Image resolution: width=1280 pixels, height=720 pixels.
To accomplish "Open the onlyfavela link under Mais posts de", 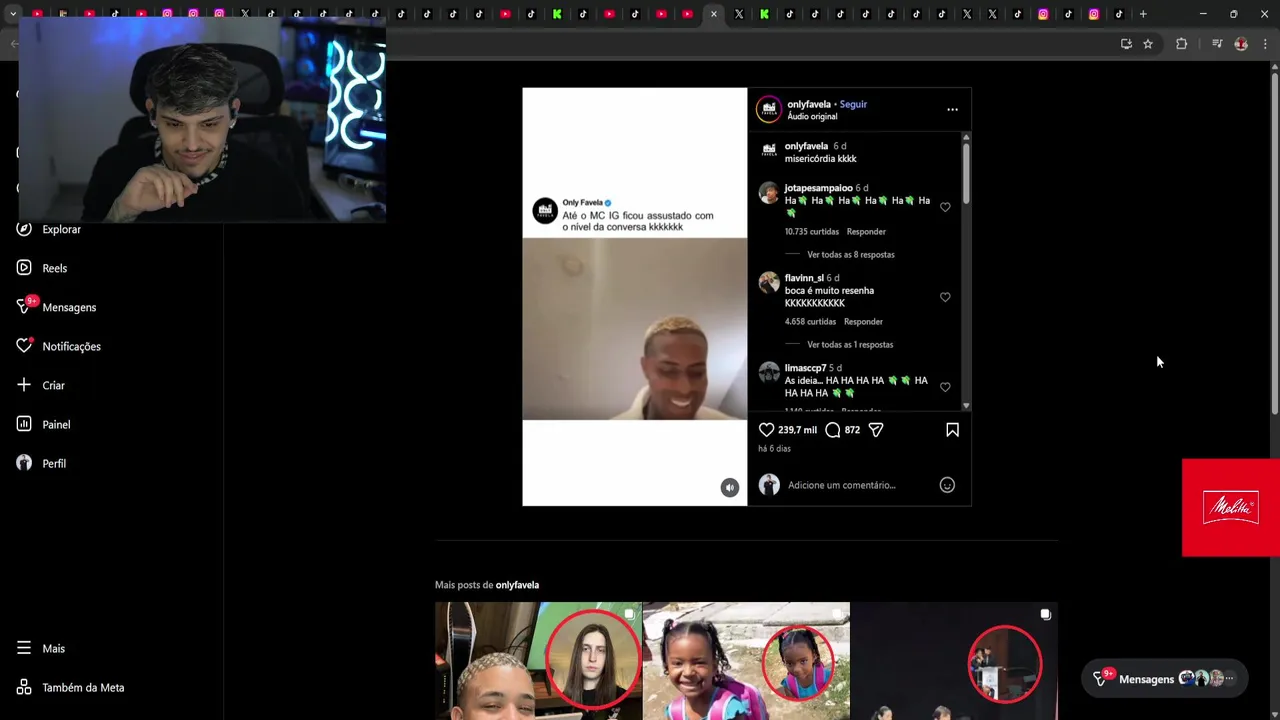I will (517, 585).
